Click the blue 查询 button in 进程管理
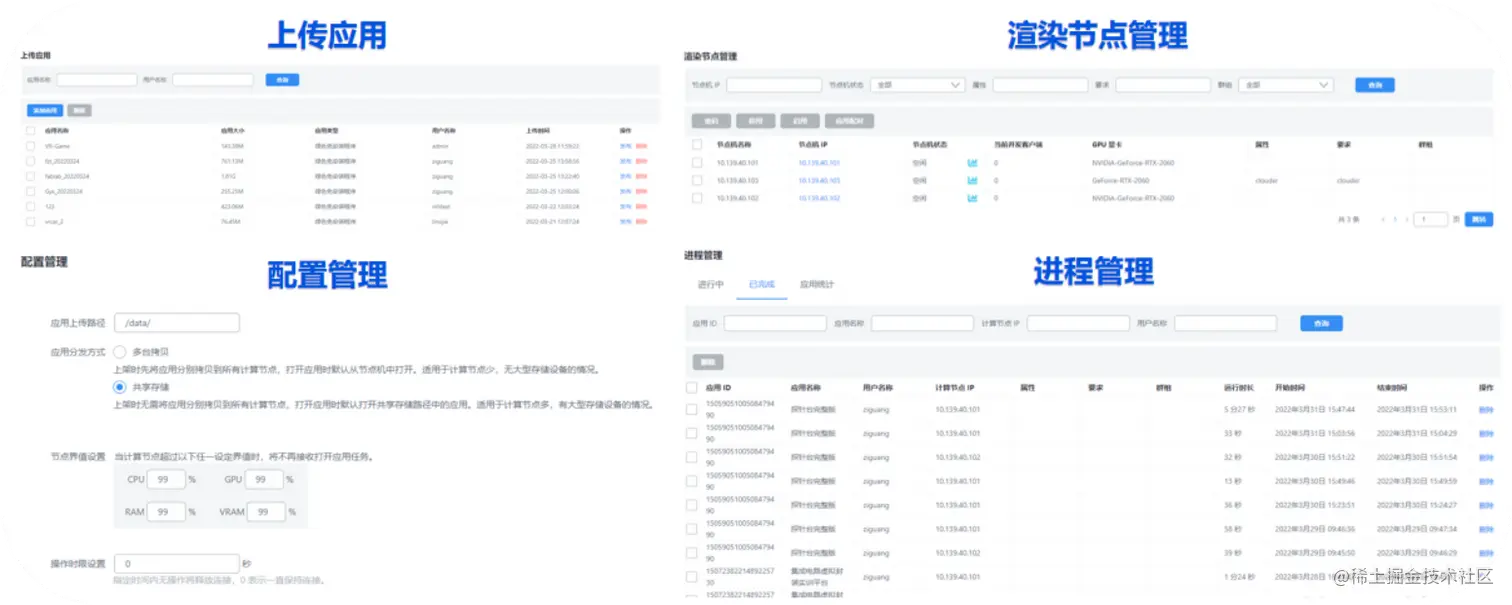Image resolution: width=1512 pixels, height=605 pixels. click(1320, 322)
